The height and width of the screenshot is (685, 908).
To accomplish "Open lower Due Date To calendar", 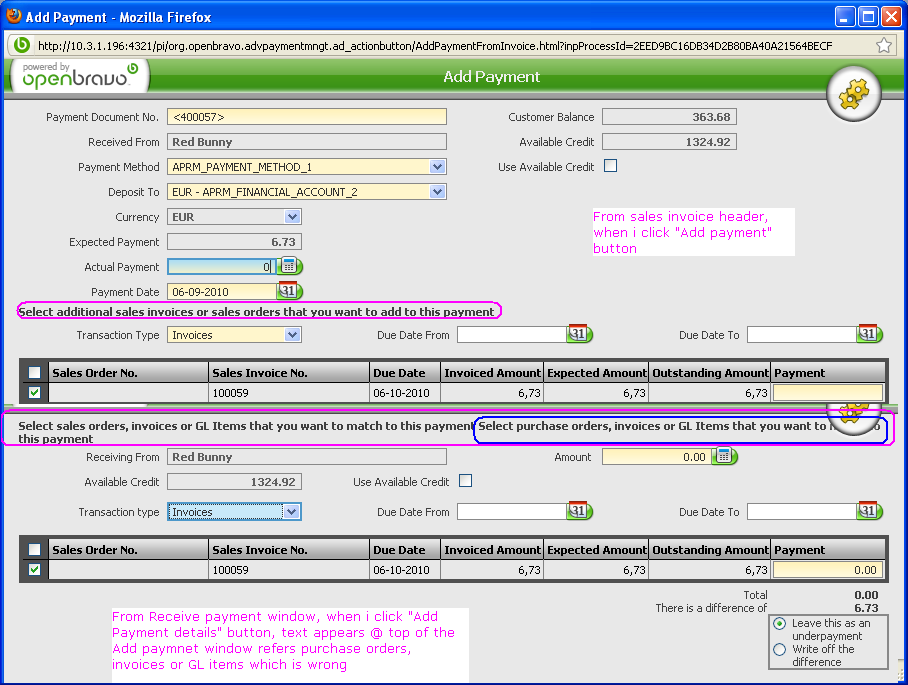I will pos(869,511).
